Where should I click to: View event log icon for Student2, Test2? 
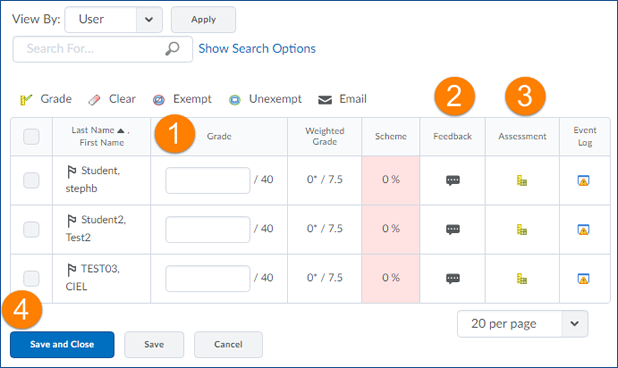pyautogui.click(x=583, y=229)
